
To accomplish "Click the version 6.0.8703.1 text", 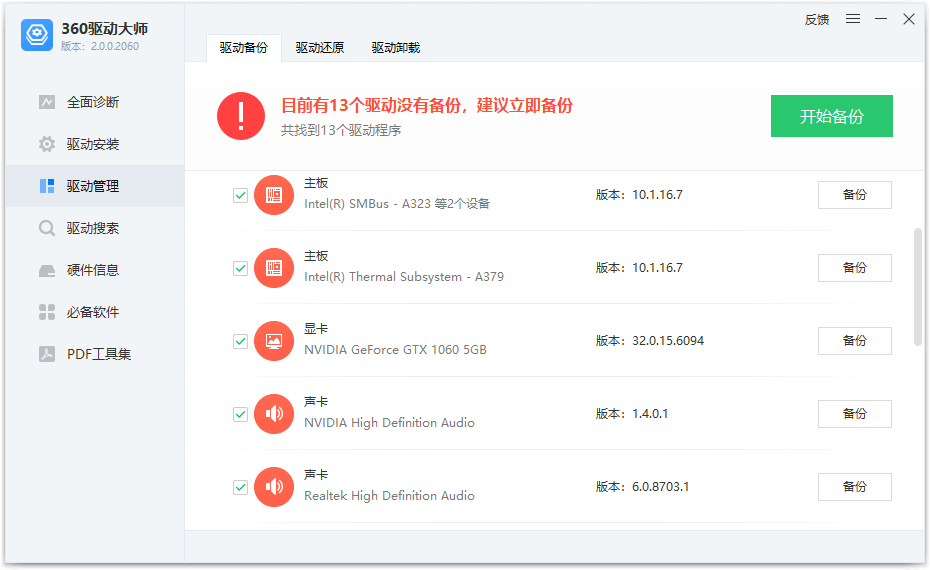I will click(x=660, y=487).
